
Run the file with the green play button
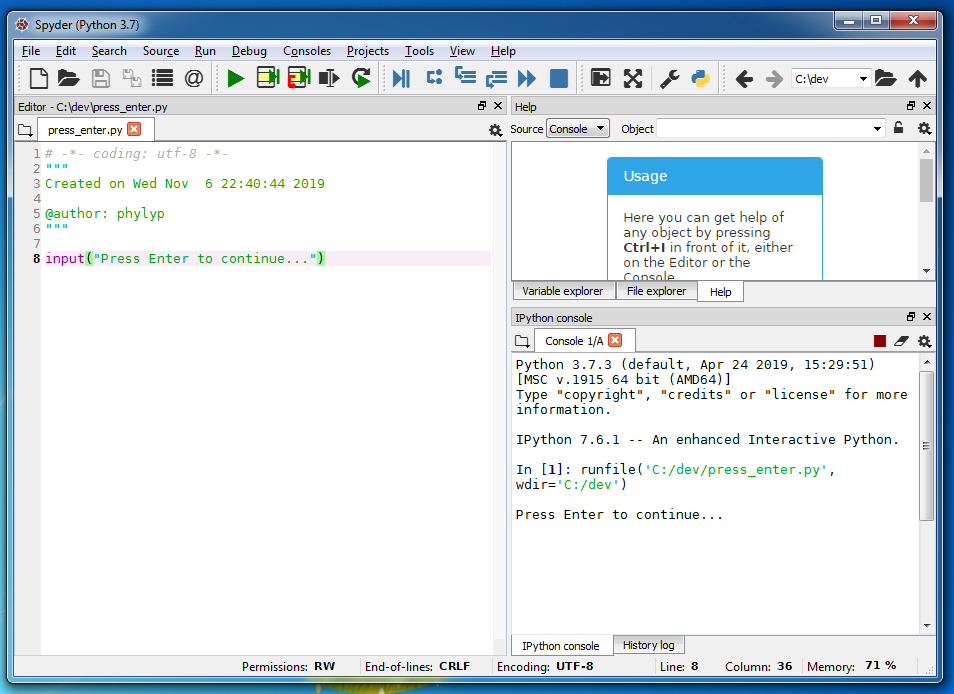tap(235, 78)
